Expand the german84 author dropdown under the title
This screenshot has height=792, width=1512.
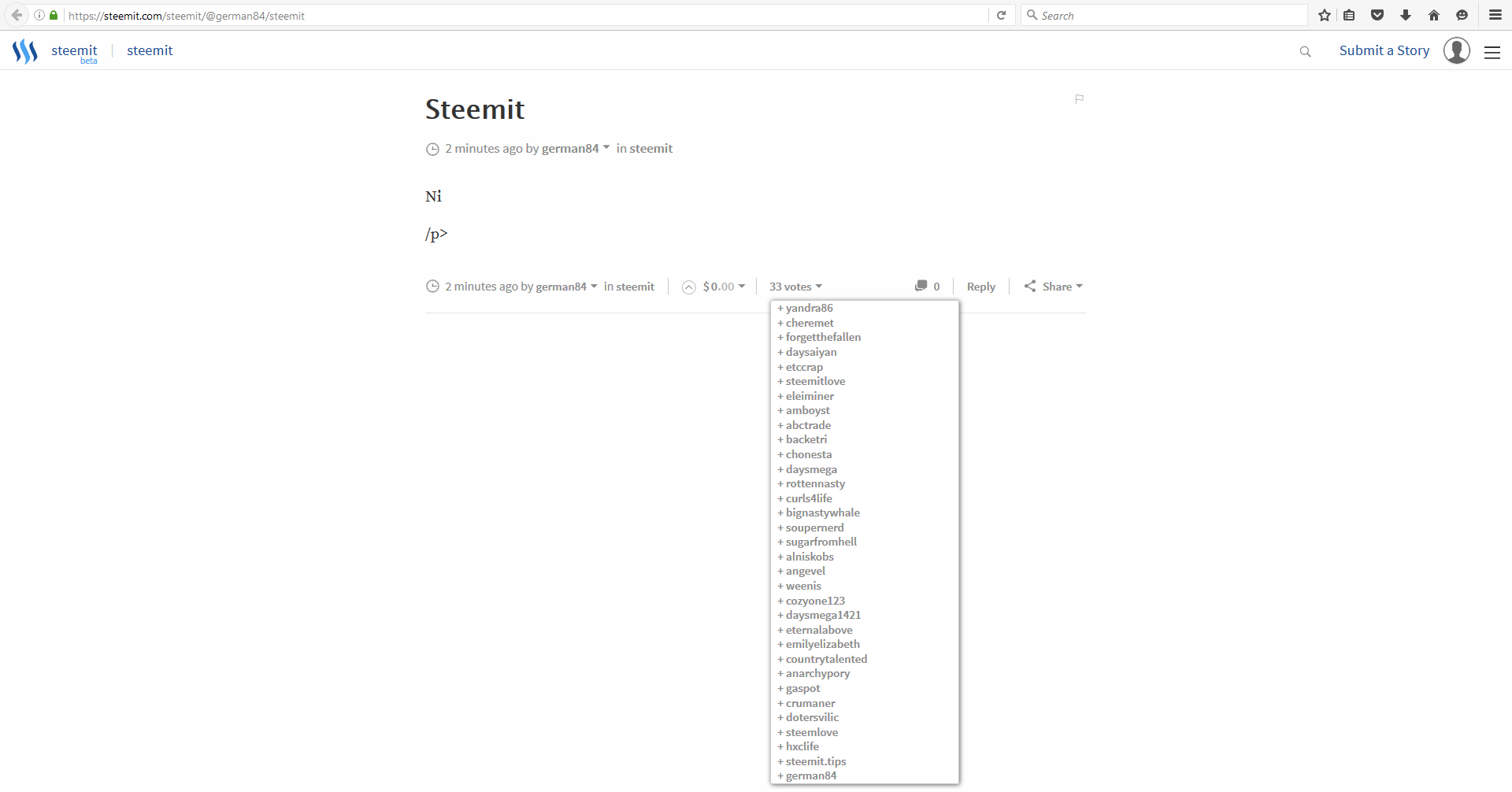pyautogui.click(x=576, y=148)
